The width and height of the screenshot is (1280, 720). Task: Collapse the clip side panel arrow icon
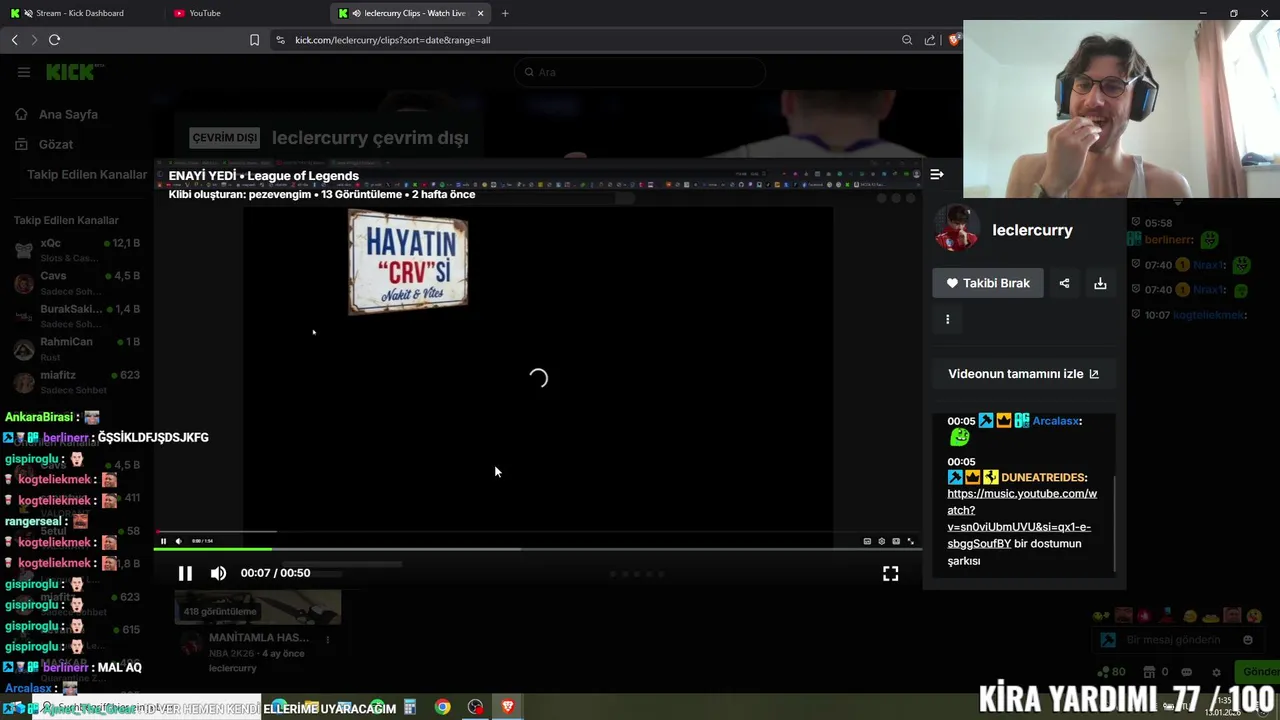pos(937,175)
